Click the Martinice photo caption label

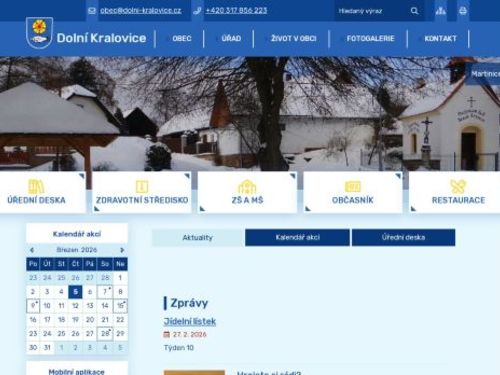pos(485,74)
